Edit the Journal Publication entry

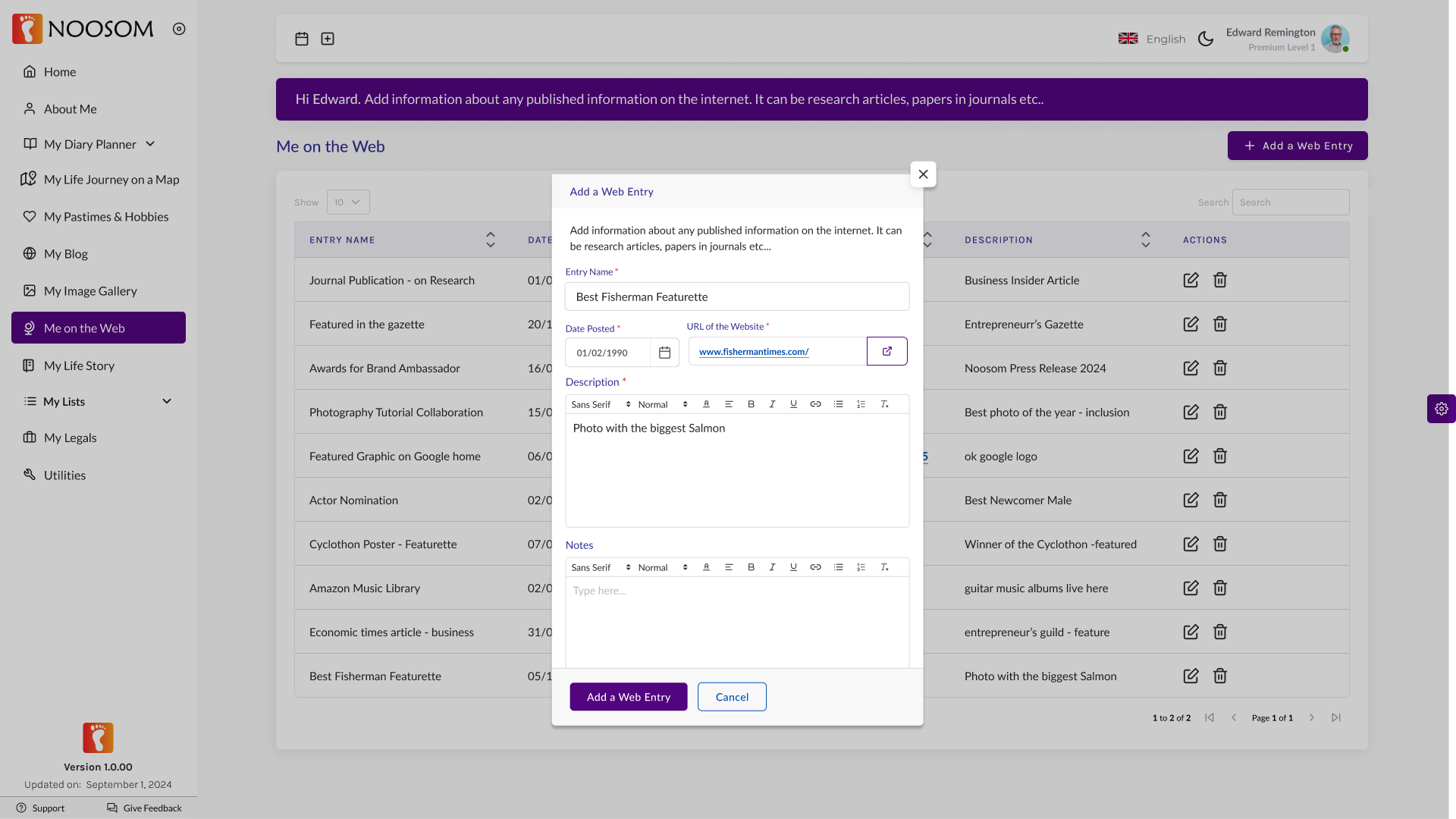pos(1191,281)
